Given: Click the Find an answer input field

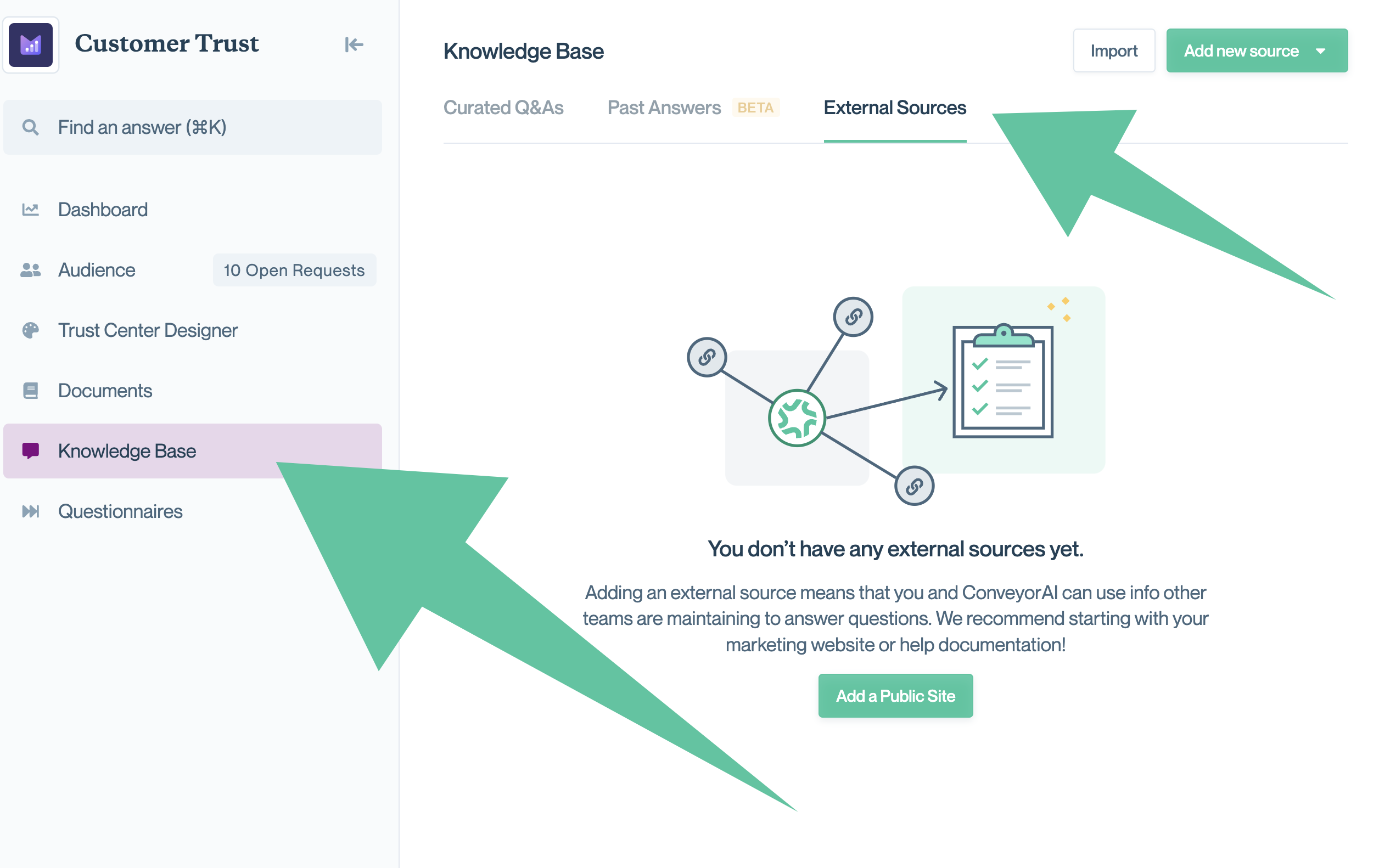Looking at the screenshot, I should (193, 127).
